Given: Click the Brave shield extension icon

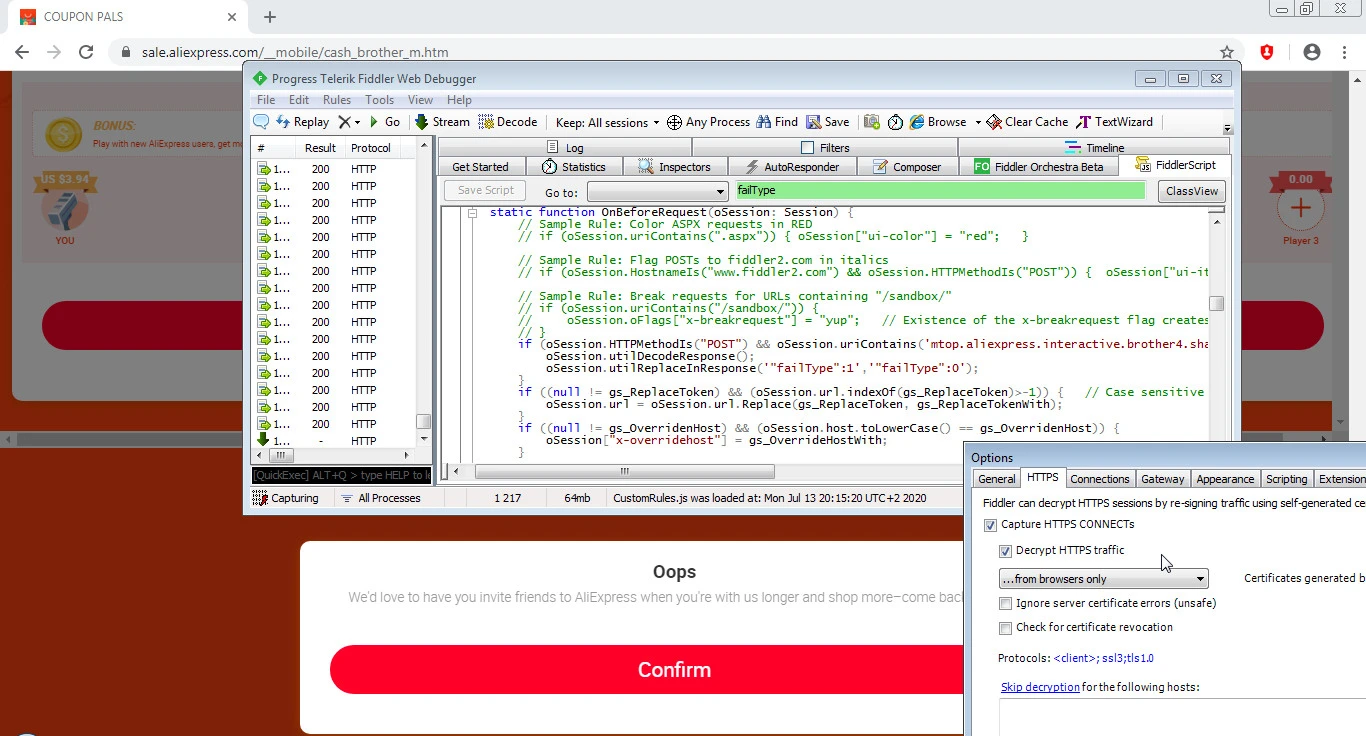Looking at the screenshot, I should click(x=1267, y=52).
